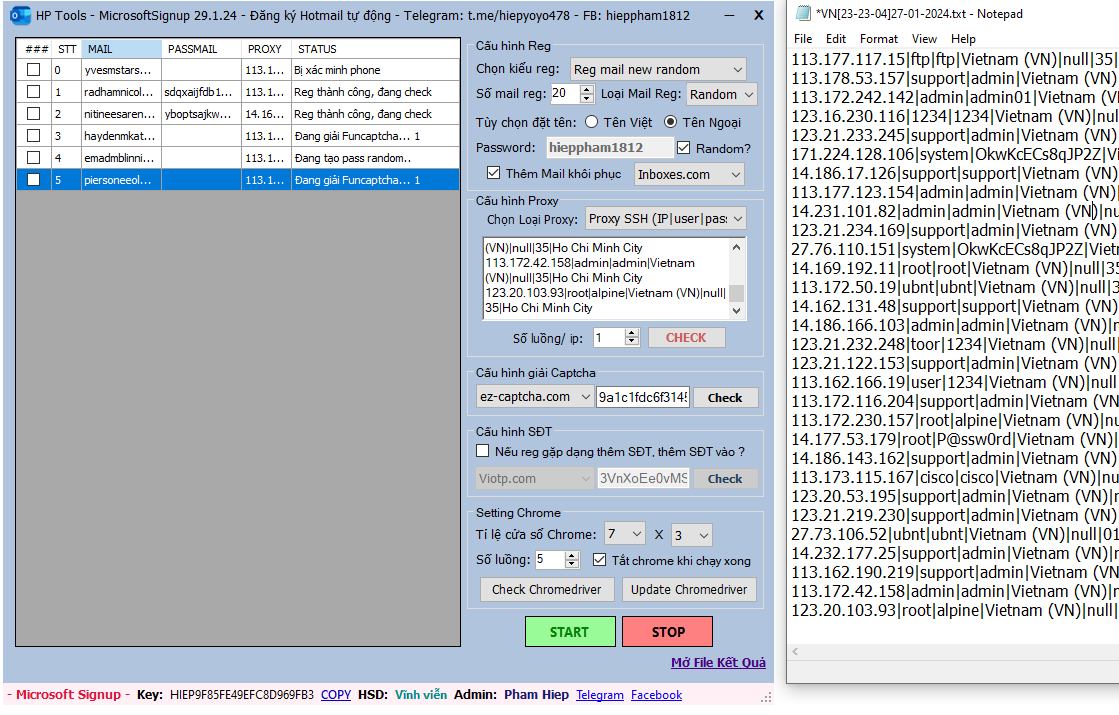Open the Chọn kiểu reg dropdown
The image size is (1119, 715).
point(658,69)
